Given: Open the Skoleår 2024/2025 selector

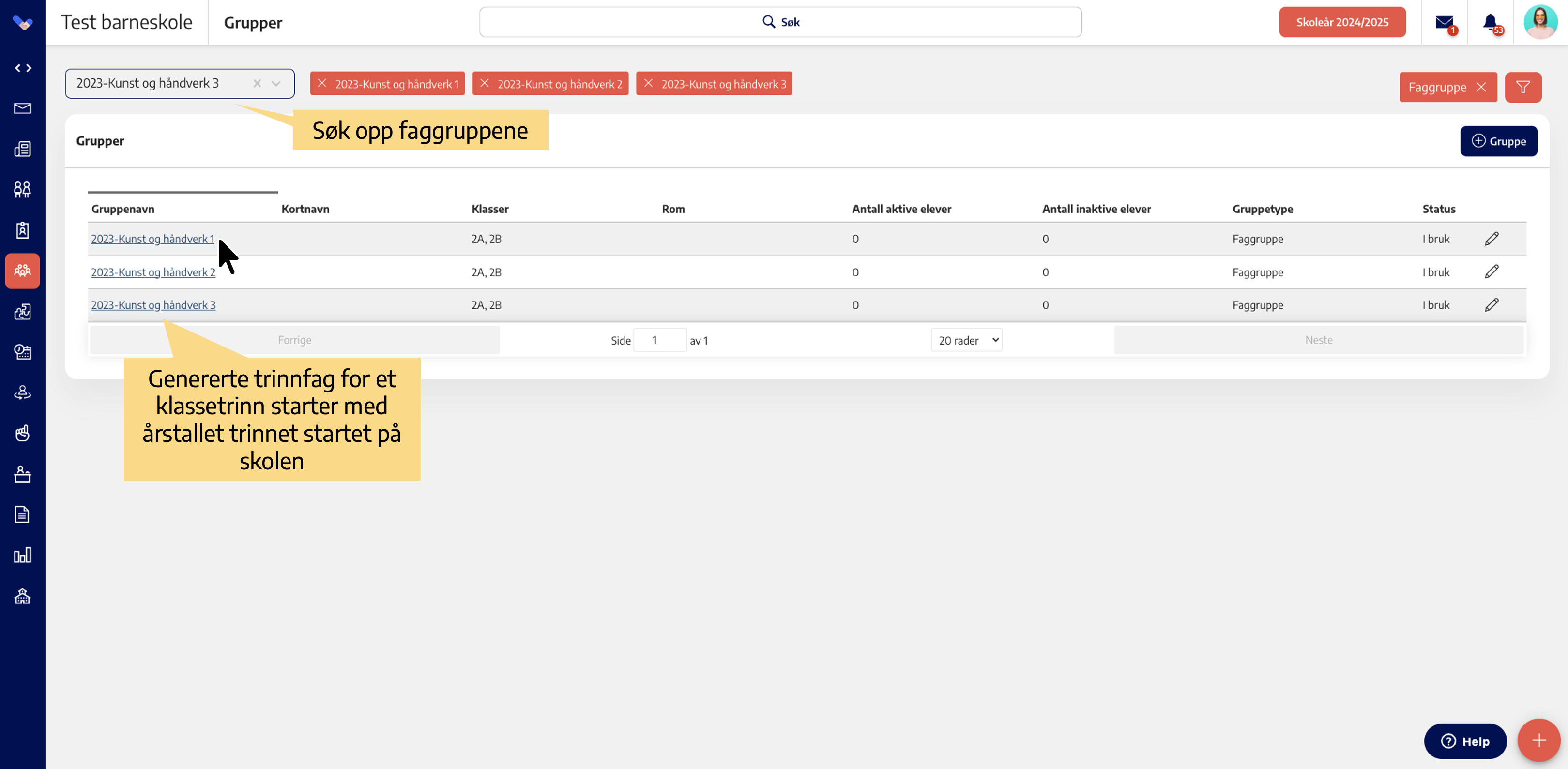Looking at the screenshot, I should tap(1342, 23).
